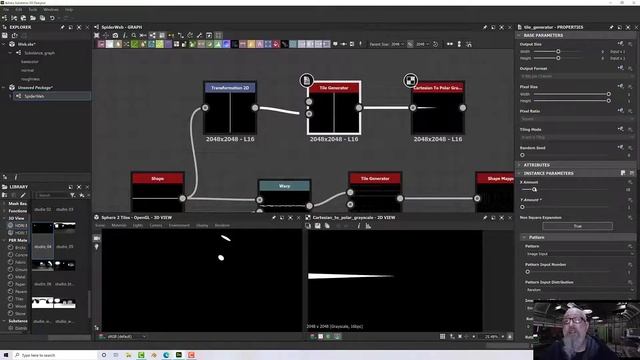Toggle the Pixel Size inheritance icon
640x360 pixels.
pos(620,86)
